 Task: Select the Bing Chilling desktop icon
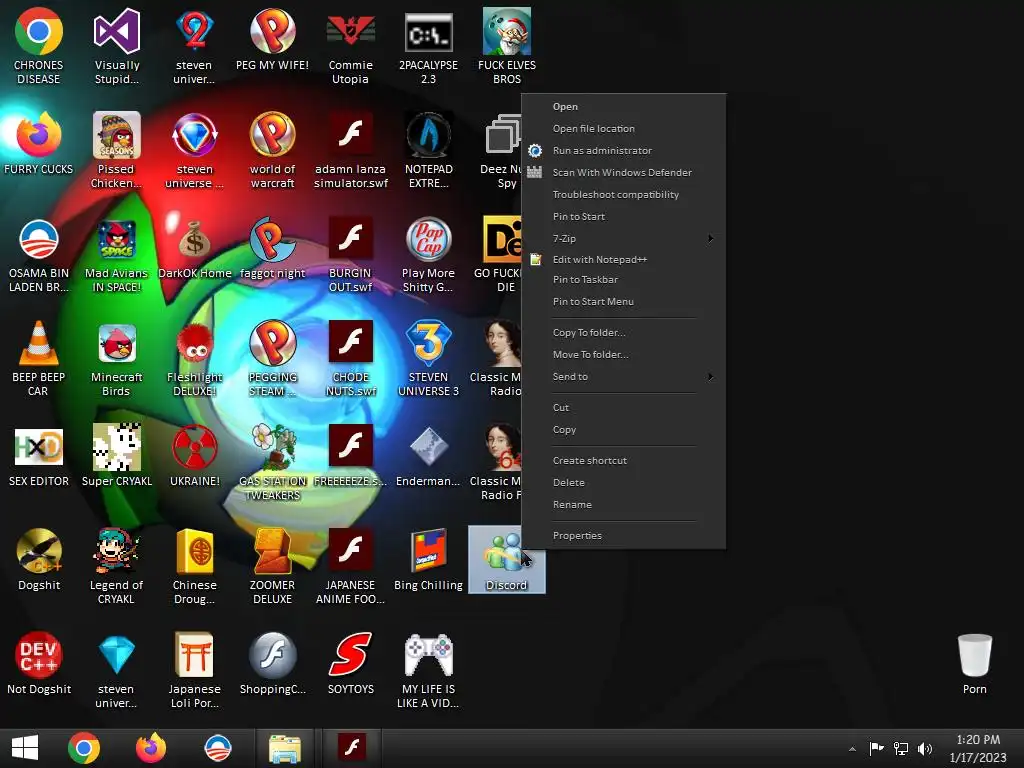428,560
